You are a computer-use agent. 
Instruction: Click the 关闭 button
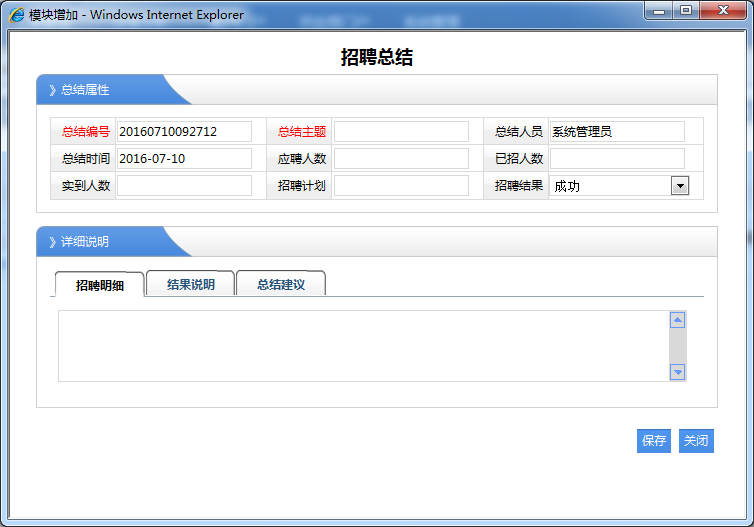696,441
